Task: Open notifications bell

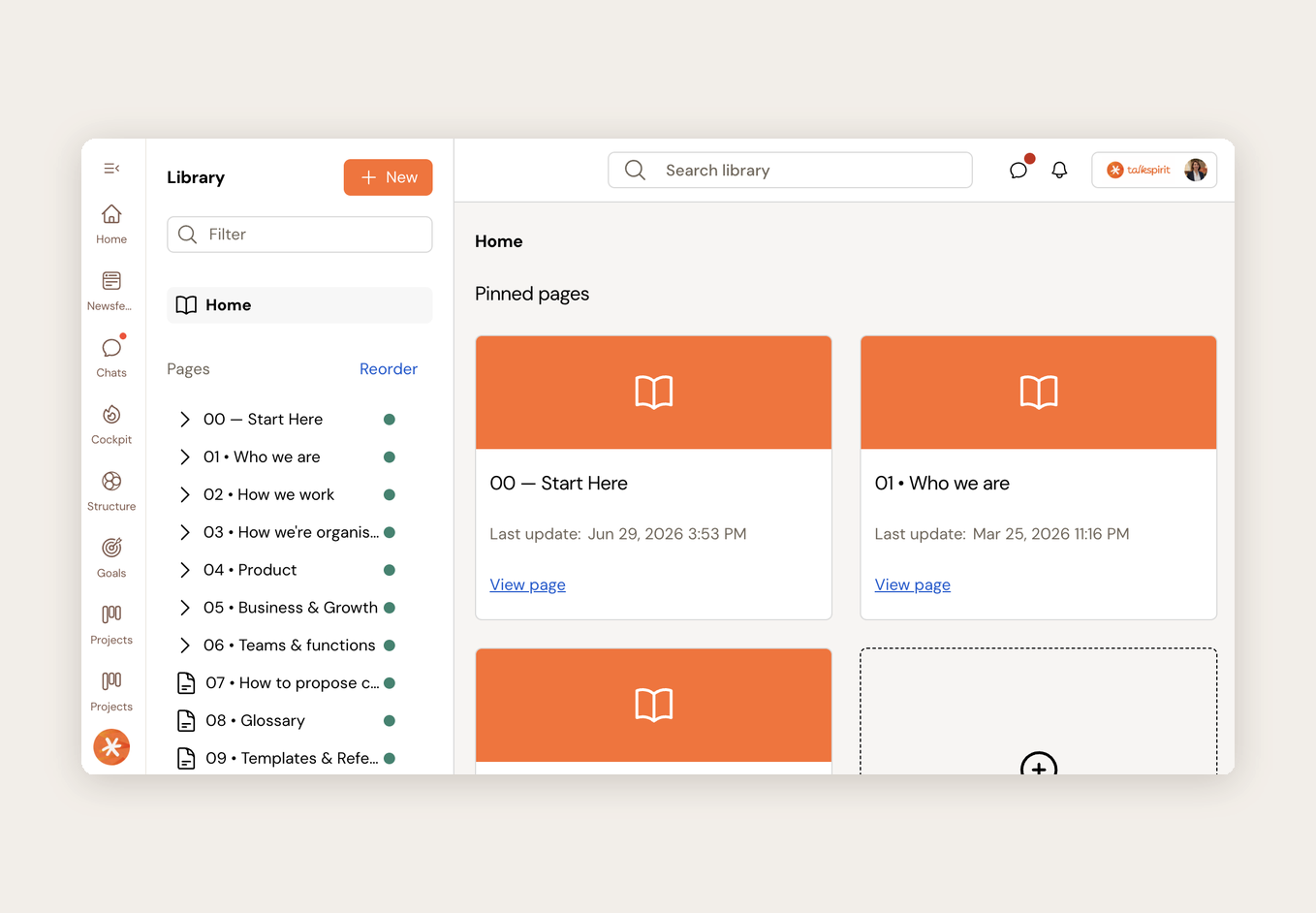Action: (x=1059, y=170)
